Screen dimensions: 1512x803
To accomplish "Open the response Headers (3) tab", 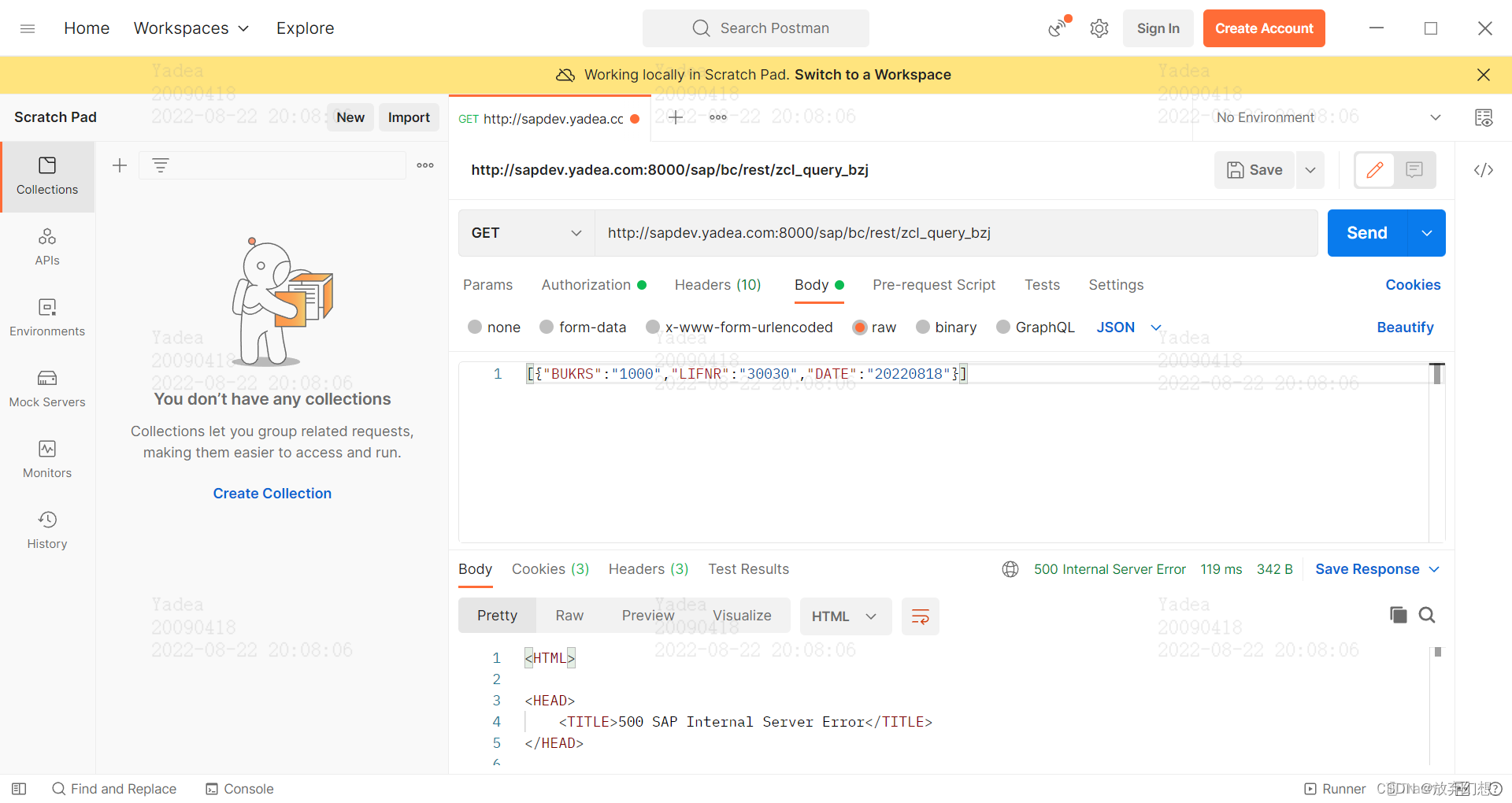I will (648, 569).
